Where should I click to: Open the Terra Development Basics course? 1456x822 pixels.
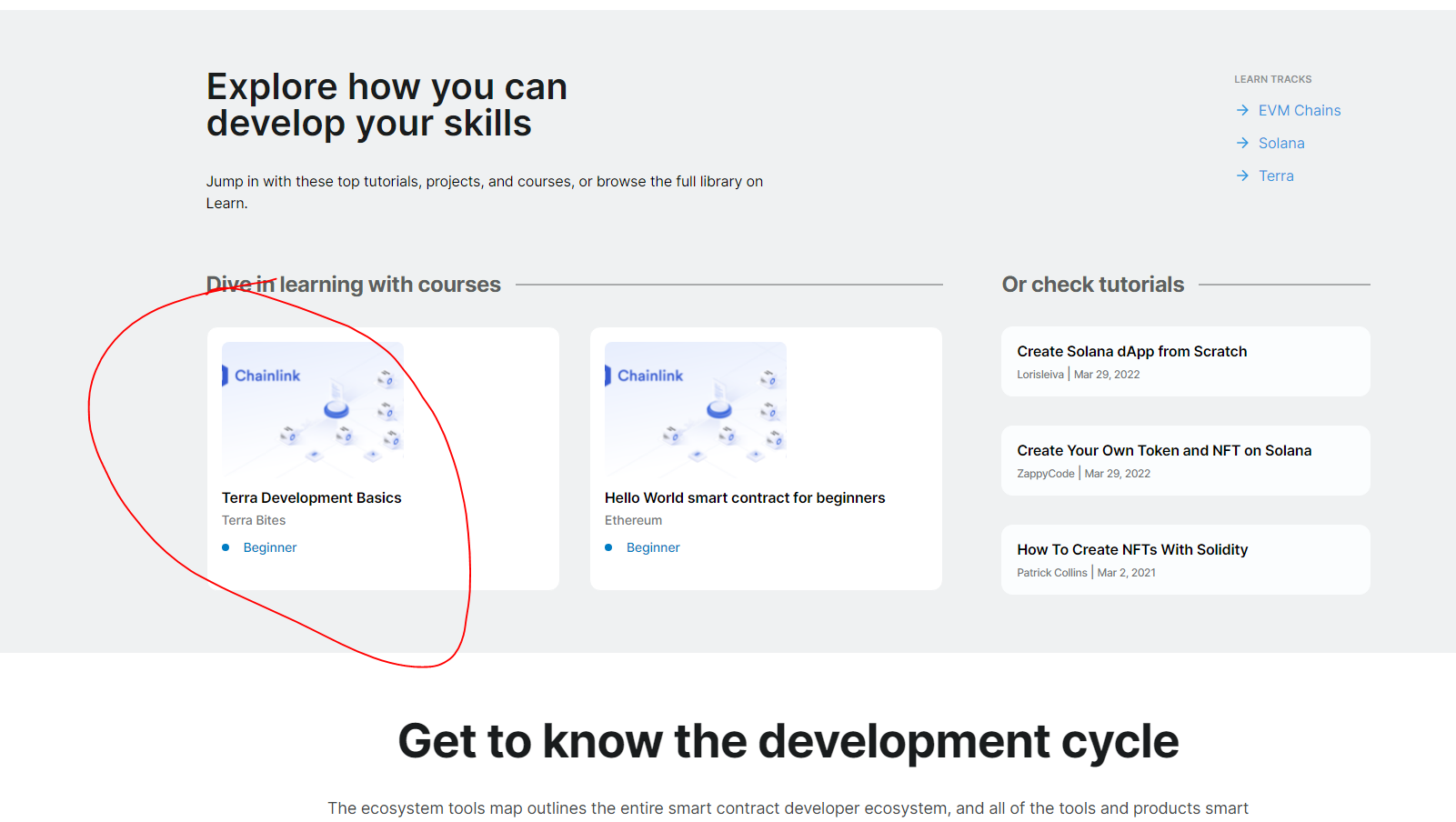click(311, 497)
